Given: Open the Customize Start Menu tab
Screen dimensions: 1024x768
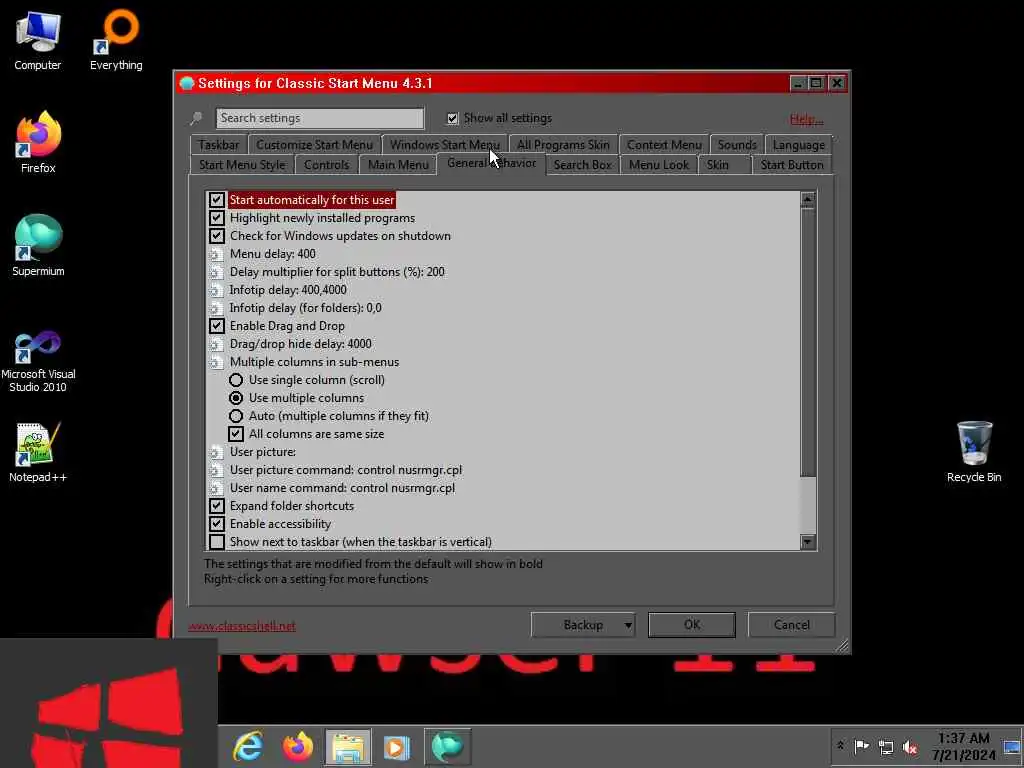Looking at the screenshot, I should (x=314, y=145).
